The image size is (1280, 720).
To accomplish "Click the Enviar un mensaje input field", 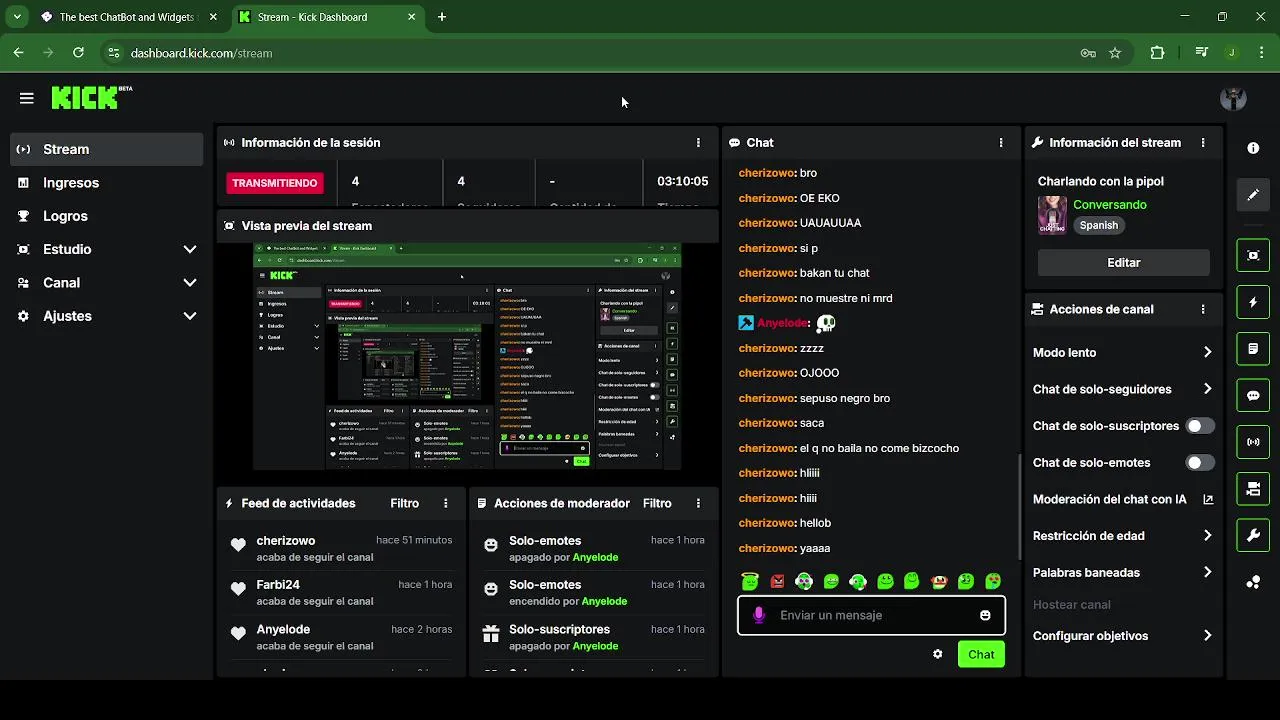I will click(x=871, y=615).
